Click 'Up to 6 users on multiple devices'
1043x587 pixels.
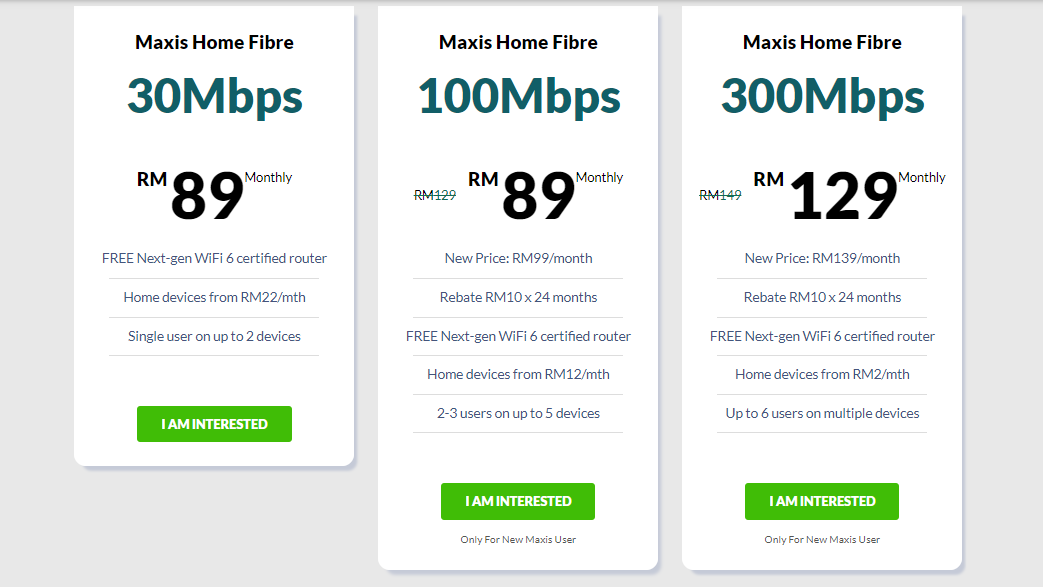pos(822,413)
